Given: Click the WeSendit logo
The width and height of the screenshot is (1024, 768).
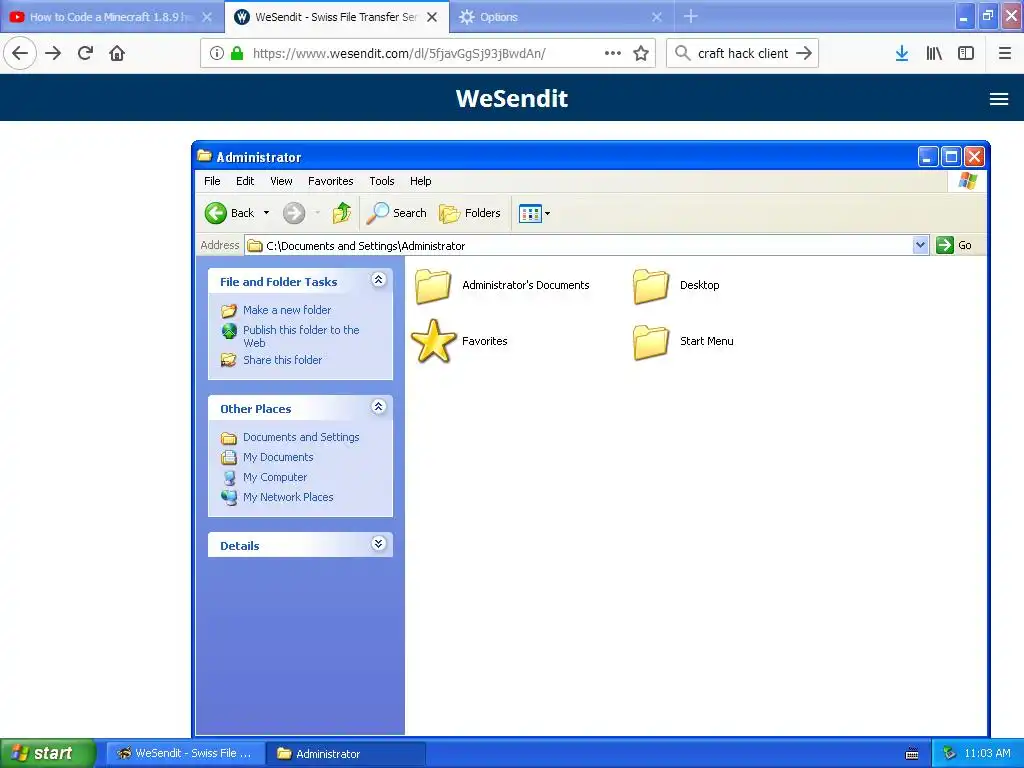Looking at the screenshot, I should (511, 99).
